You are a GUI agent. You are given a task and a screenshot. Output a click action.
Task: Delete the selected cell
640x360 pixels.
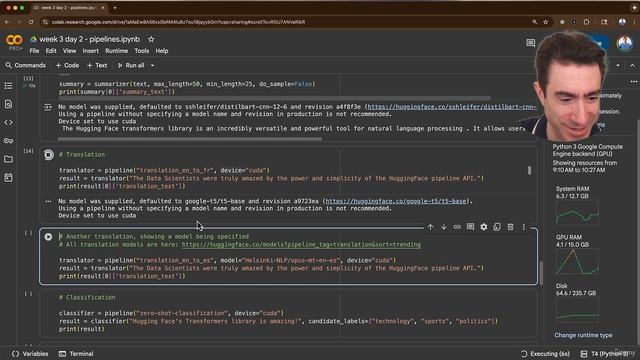(x=510, y=227)
